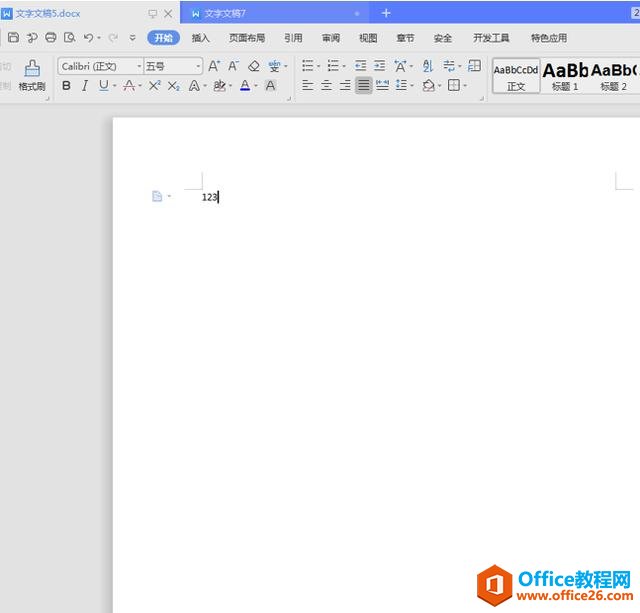The width and height of the screenshot is (640, 613).
Task: Expand the Borders dropdown arrow
Action: [465, 86]
